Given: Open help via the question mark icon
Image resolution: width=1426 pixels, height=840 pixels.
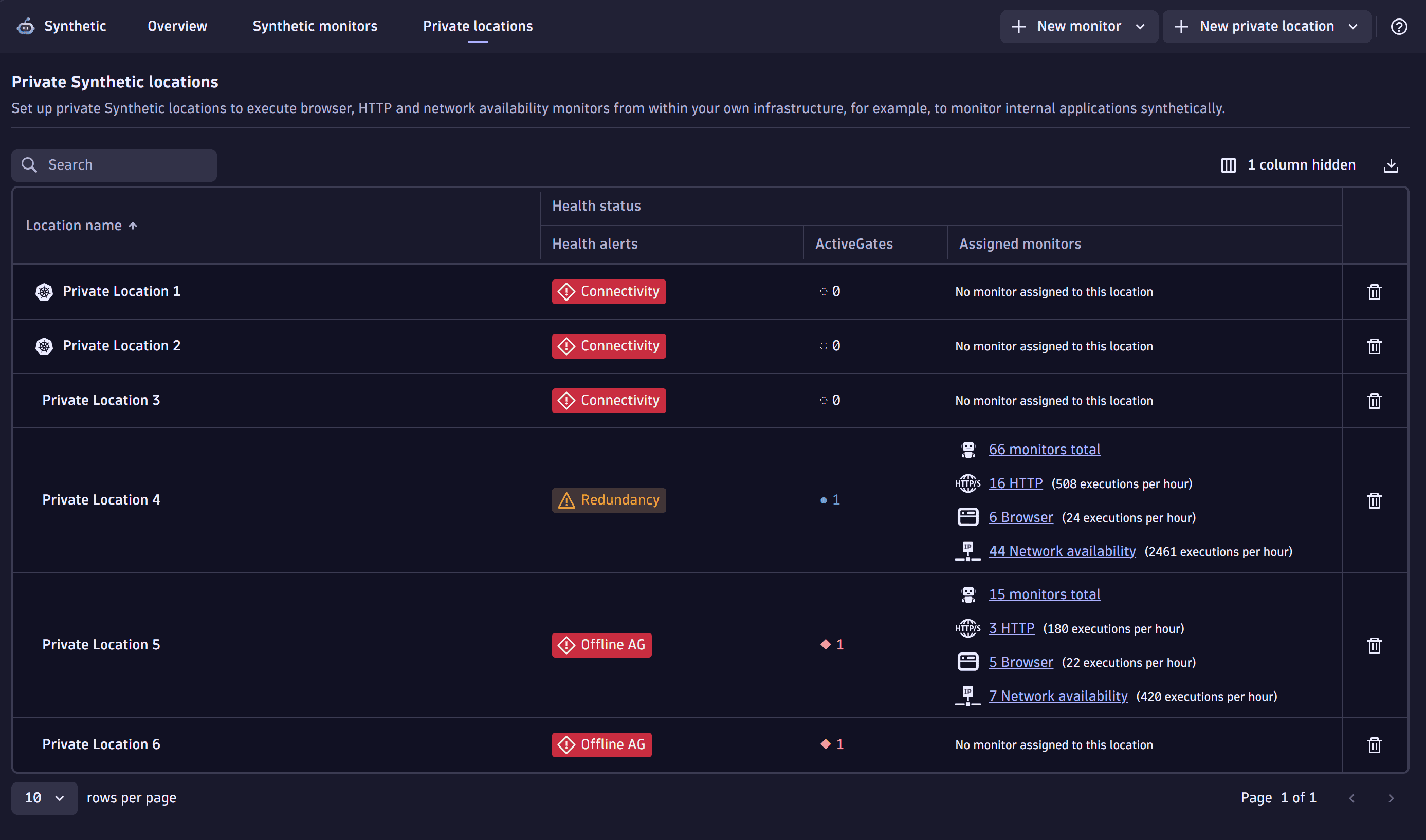Looking at the screenshot, I should [1399, 27].
